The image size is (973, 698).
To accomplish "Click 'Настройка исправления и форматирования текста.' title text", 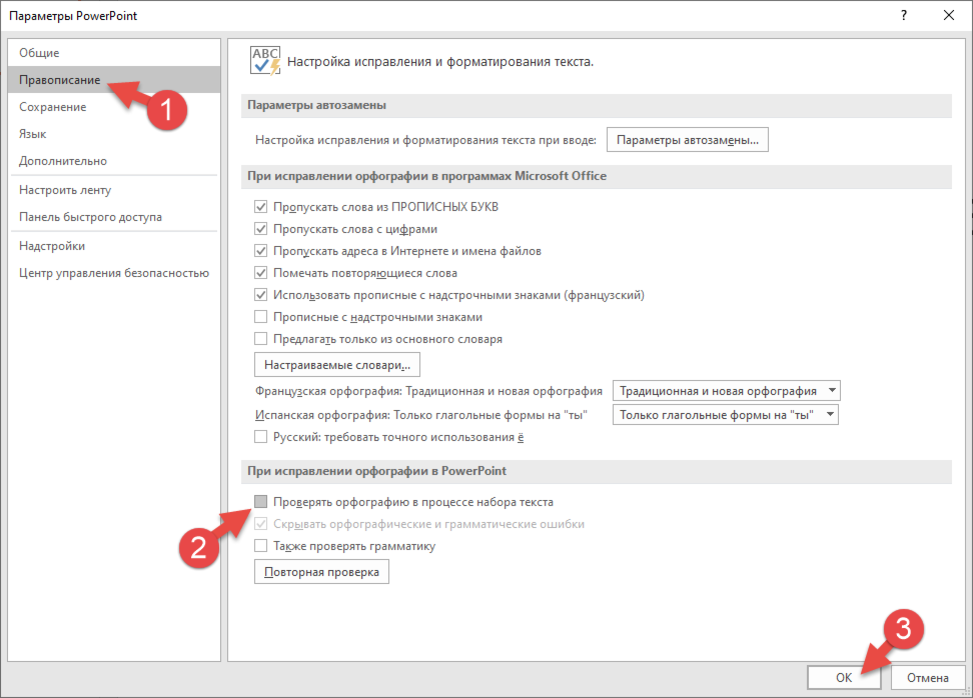I will (440, 62).
